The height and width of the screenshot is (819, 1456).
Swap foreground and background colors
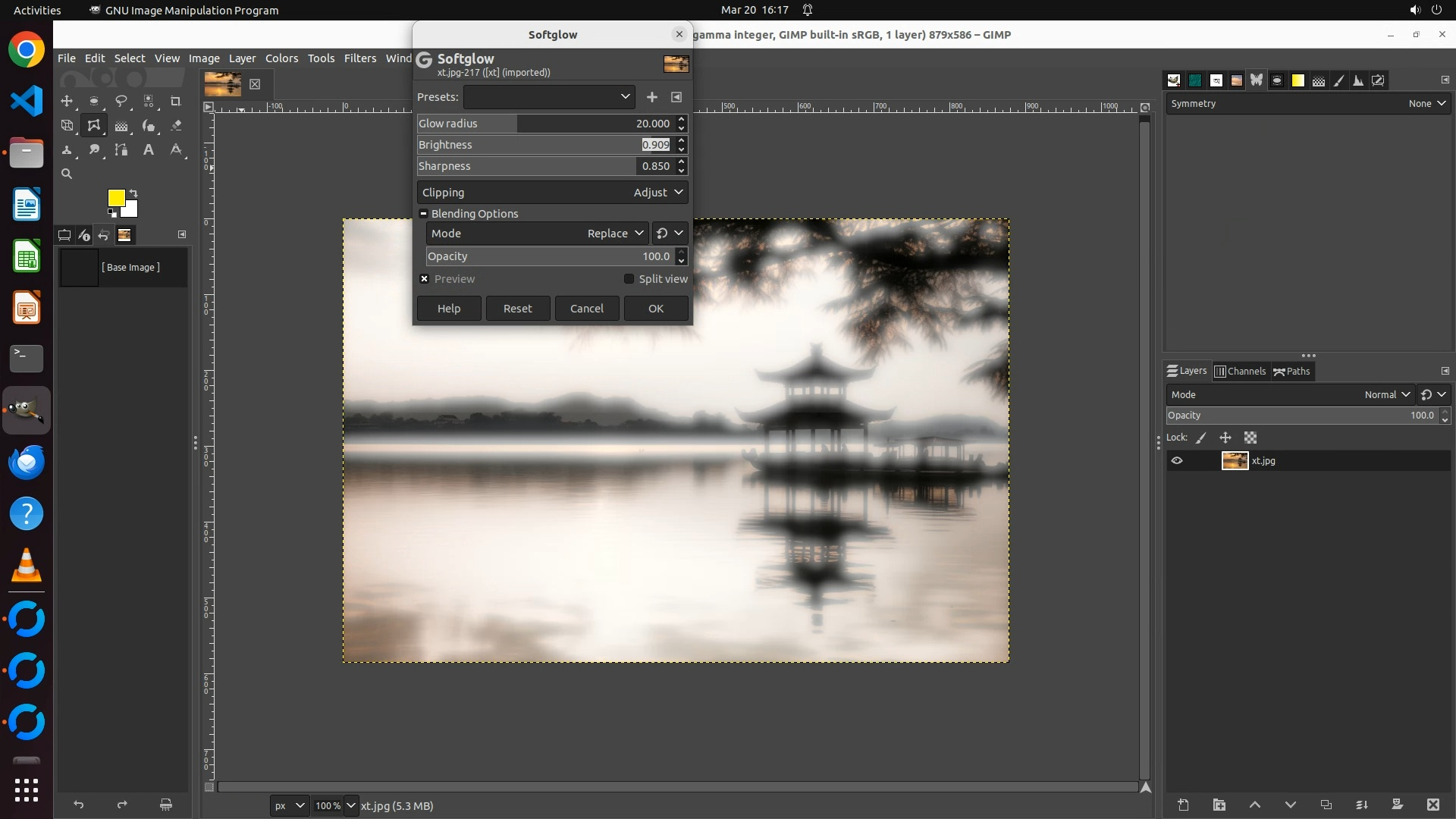pyautogui.click(x=133, y=193)
